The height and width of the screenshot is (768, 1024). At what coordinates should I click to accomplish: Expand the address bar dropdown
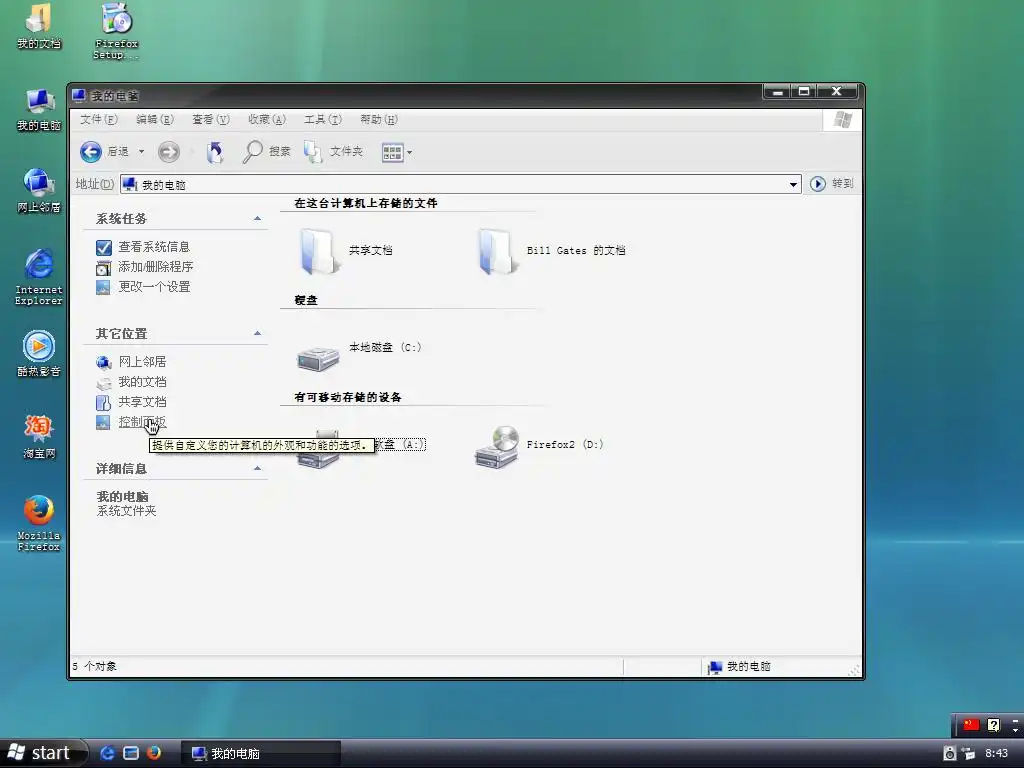(x=793, y=184)
